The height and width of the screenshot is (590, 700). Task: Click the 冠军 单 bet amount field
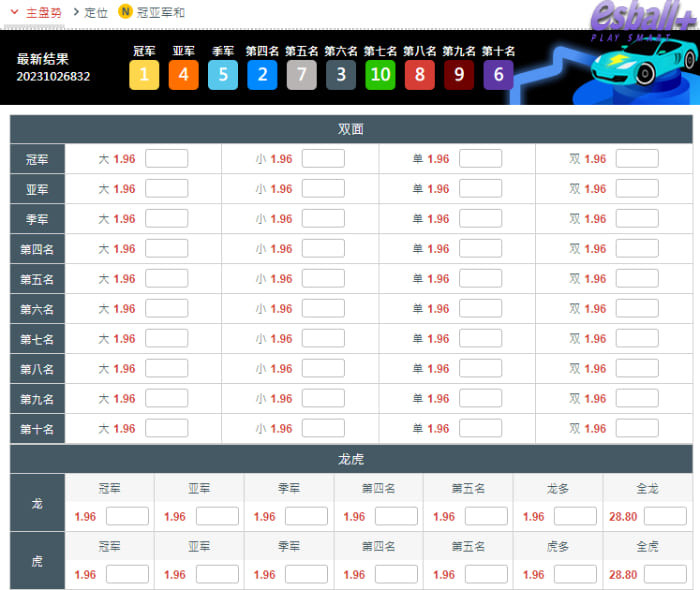click(x=480, y=159)
